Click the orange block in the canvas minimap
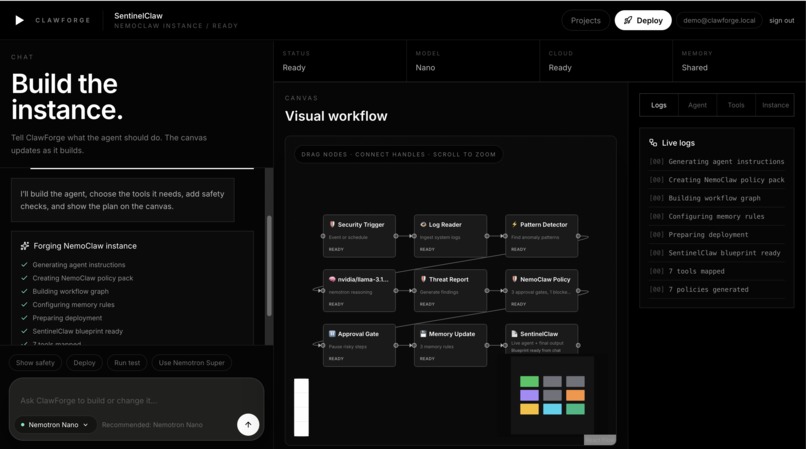The height and width of the screenshot is (449, 806). click(x=575, y=395)
